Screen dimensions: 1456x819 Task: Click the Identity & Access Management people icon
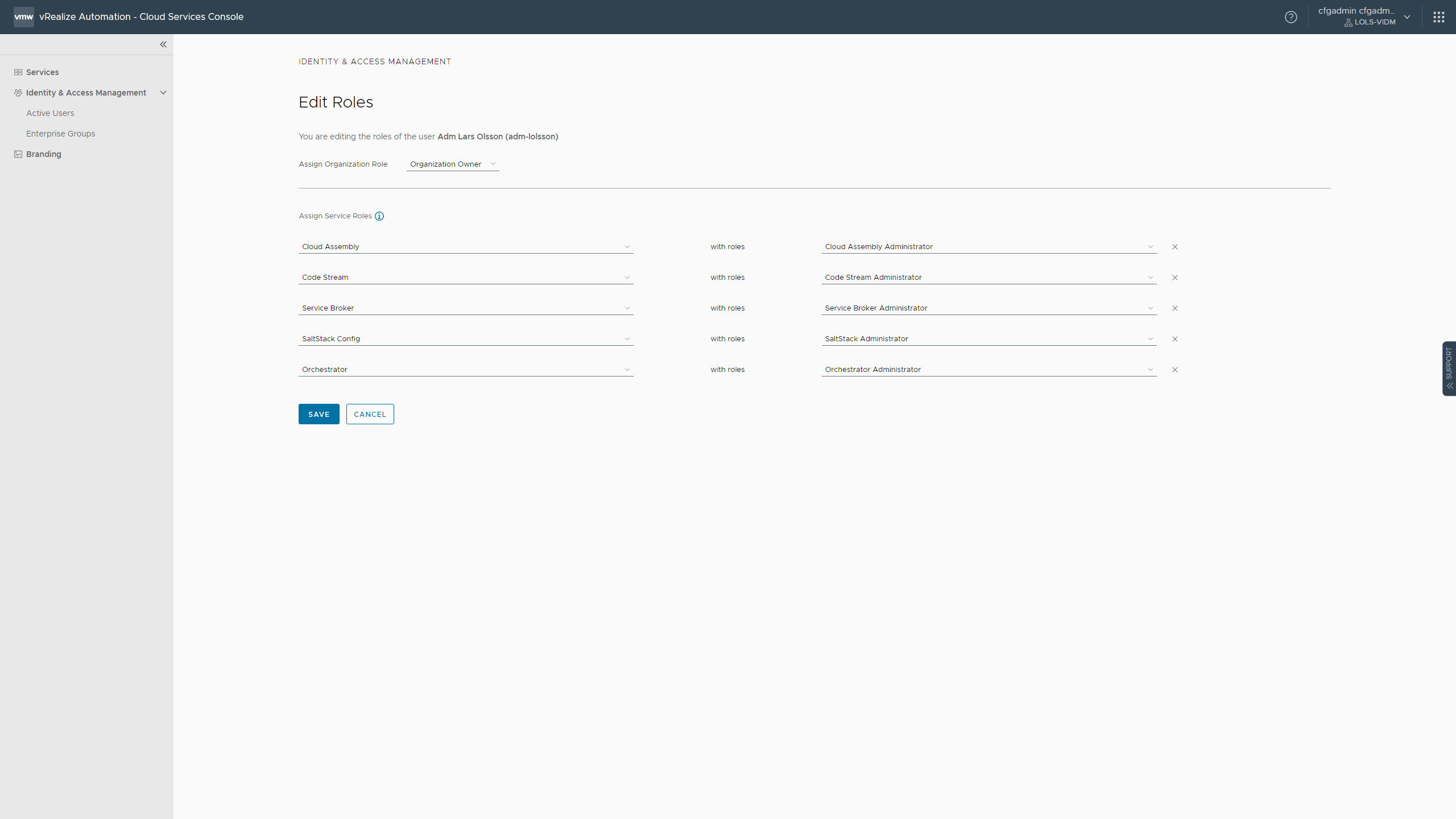pos(18,93)
